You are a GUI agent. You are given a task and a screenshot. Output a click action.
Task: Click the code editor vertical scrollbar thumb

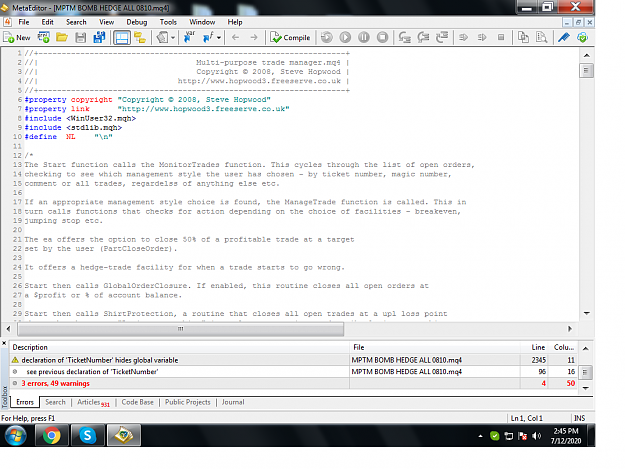(586, 71)
